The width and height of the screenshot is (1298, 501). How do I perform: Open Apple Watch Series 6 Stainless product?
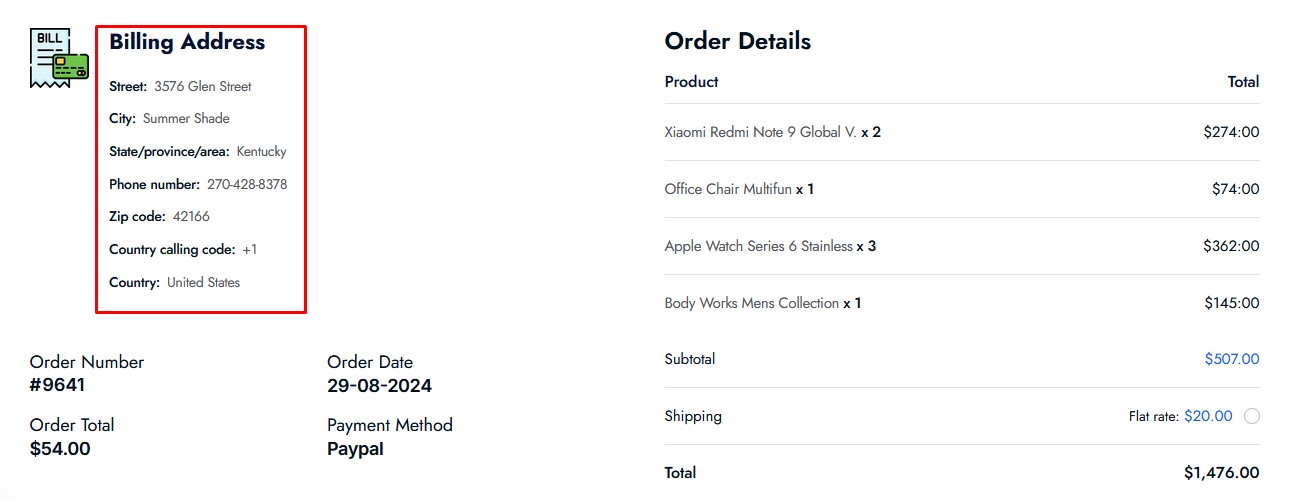(x=758, y=246)
